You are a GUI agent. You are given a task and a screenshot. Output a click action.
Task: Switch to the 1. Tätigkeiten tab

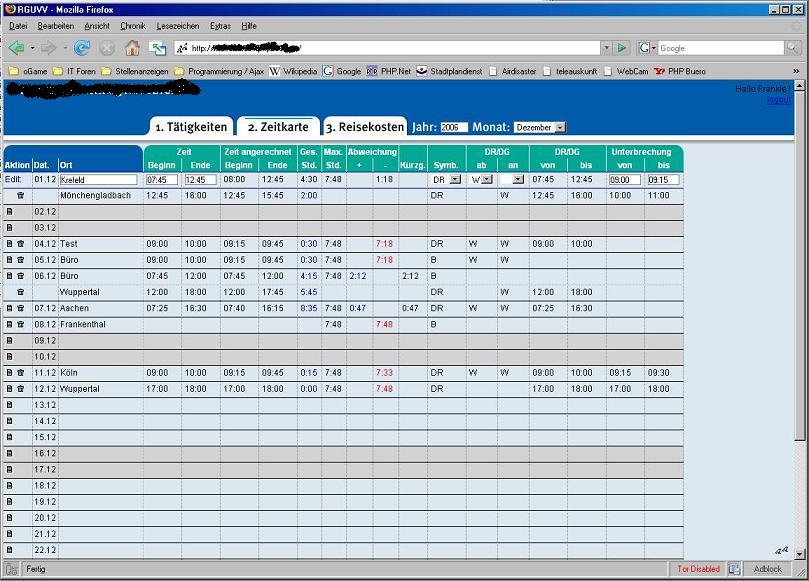[x=191, y=127]
